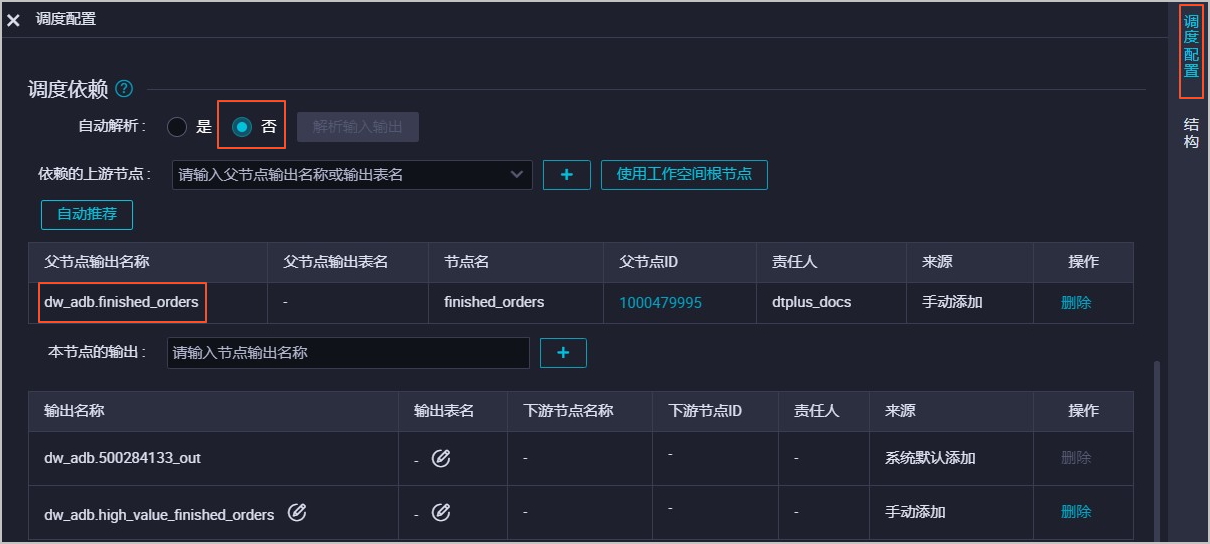Click the 解析输入输出 button
The height and width of the screenshot is (544, 1210).
(x=357, y=127)
